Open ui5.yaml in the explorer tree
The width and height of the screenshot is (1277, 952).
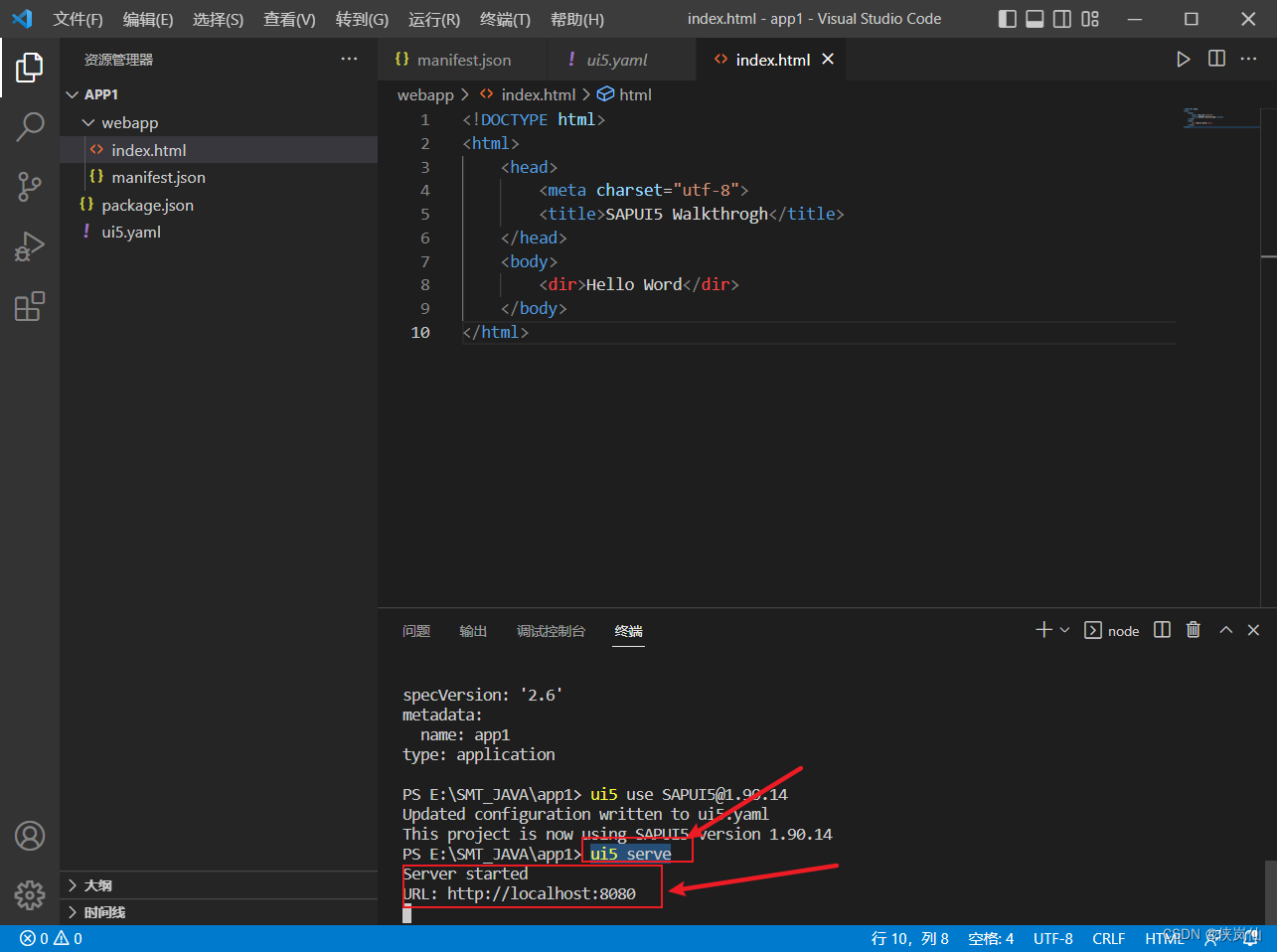pos(219,232)
